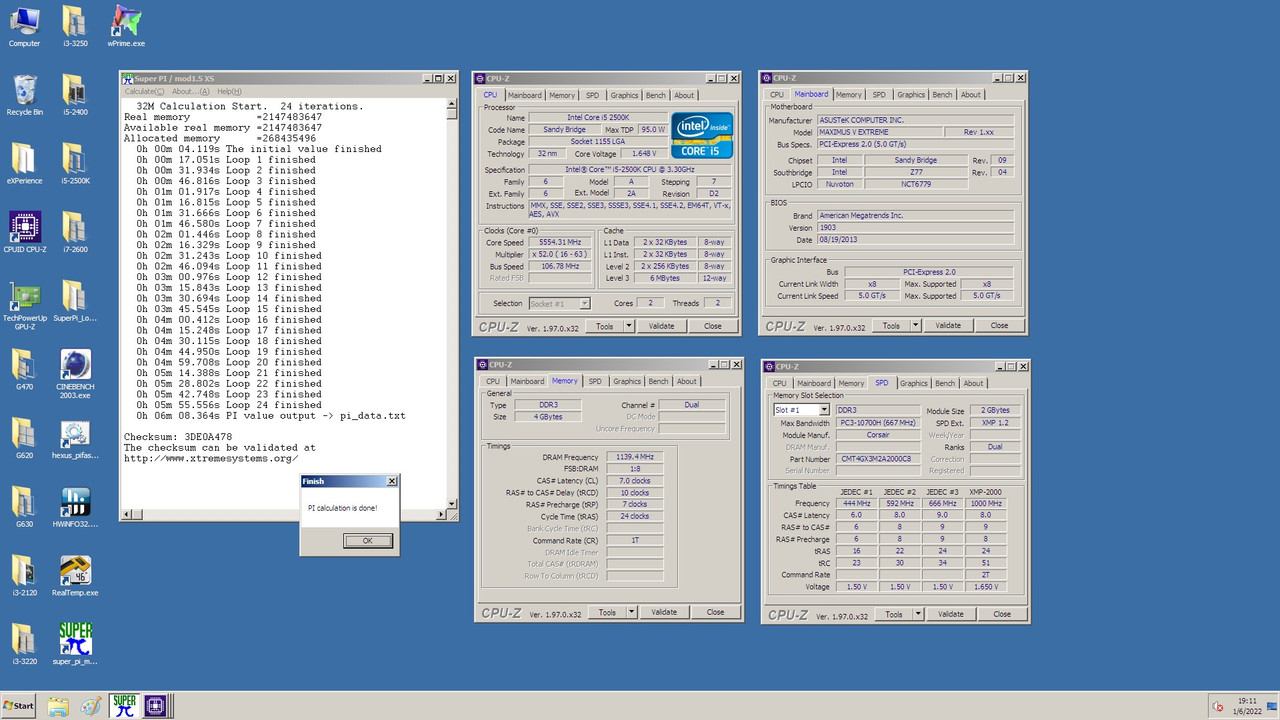Open the i5-2500K folder icon
The height and width of the screenshot is (720, 1280).
75,164
